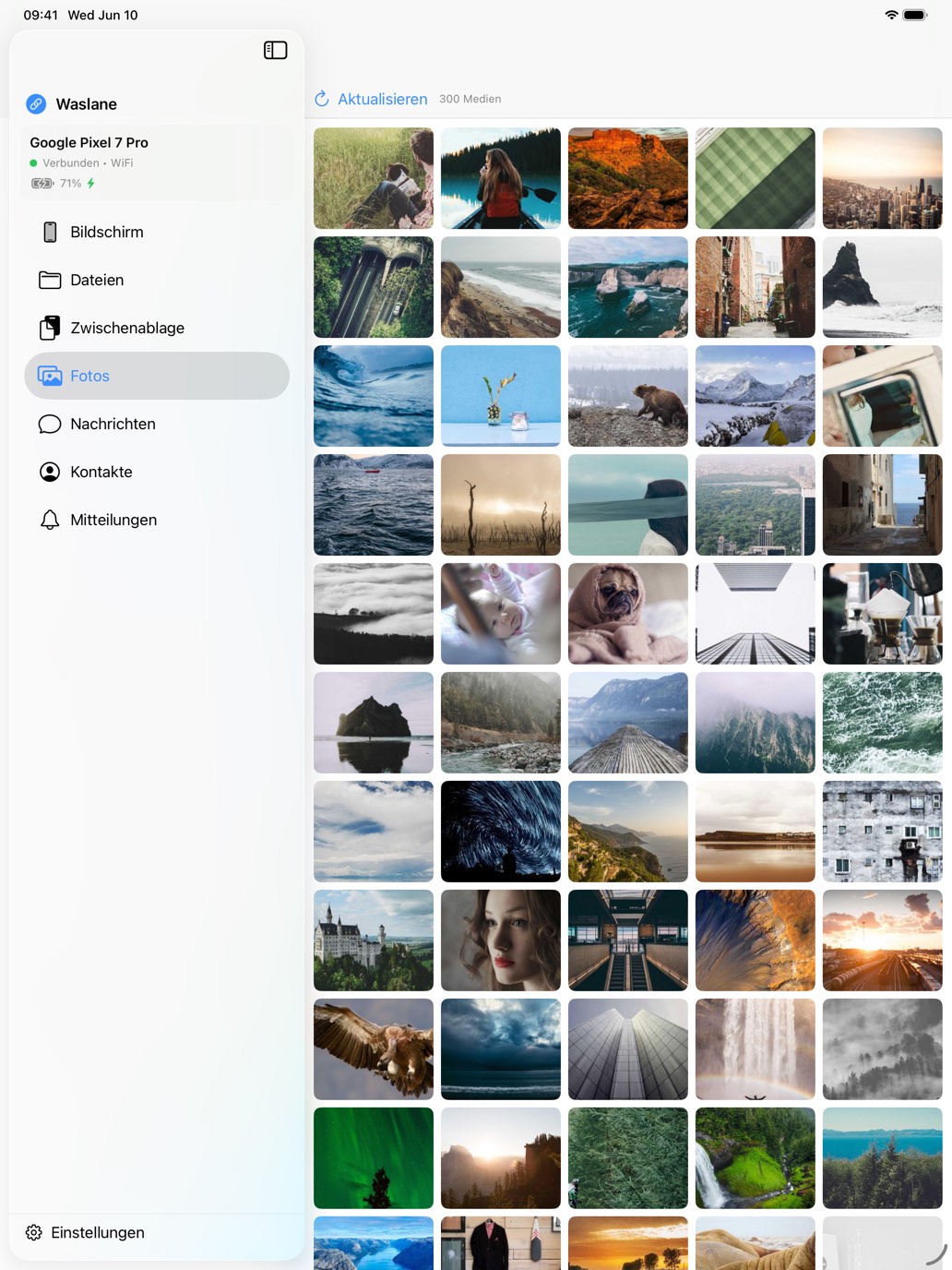Image resolution: width=952 pixels, height=1270 pixels.
Task: Click the Wi-Fi status bar icon
Action: click(891, 15)
